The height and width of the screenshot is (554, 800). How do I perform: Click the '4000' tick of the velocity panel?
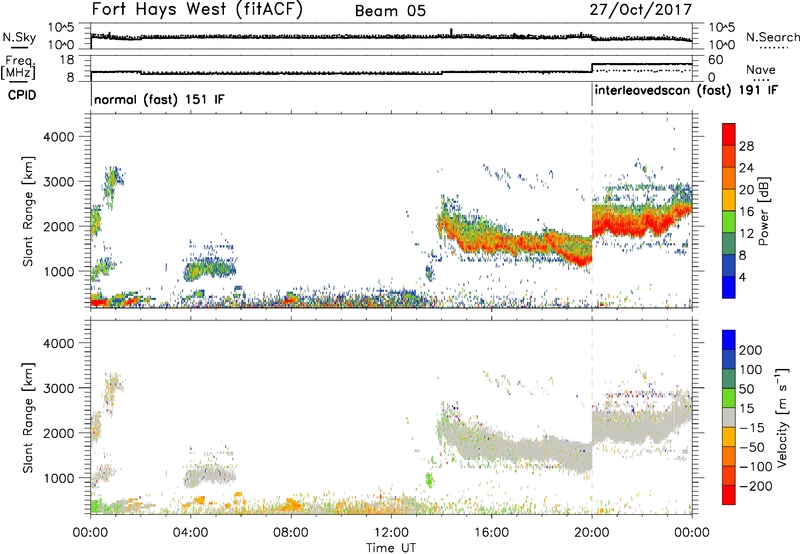(58, 343)
